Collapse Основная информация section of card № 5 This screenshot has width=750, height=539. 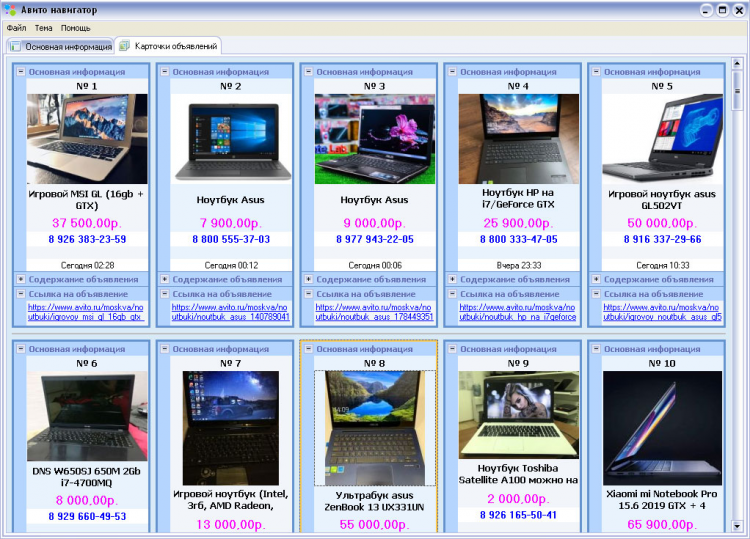(596, 72)
